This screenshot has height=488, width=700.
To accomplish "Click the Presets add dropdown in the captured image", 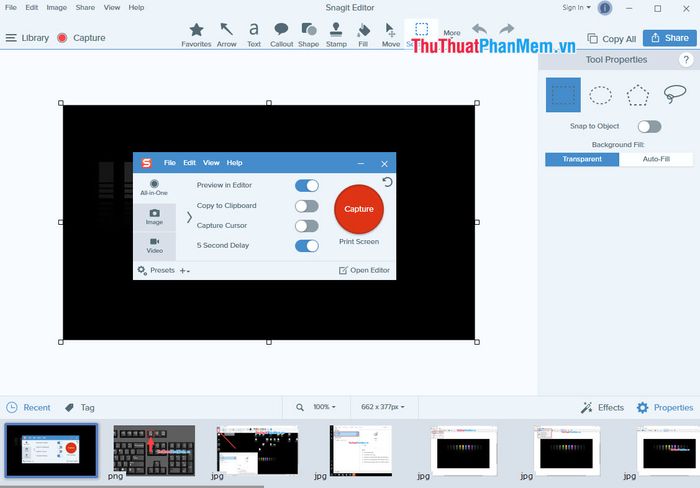I will (184, 271).
